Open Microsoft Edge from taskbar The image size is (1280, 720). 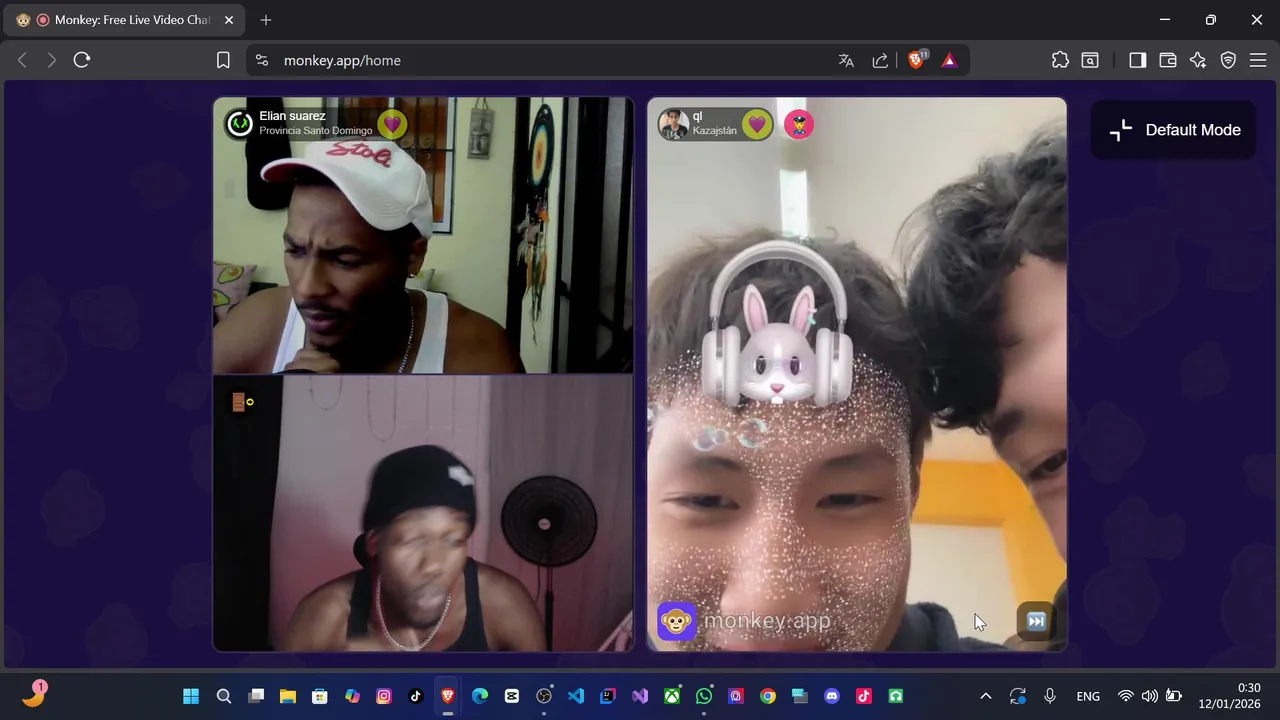480,696
